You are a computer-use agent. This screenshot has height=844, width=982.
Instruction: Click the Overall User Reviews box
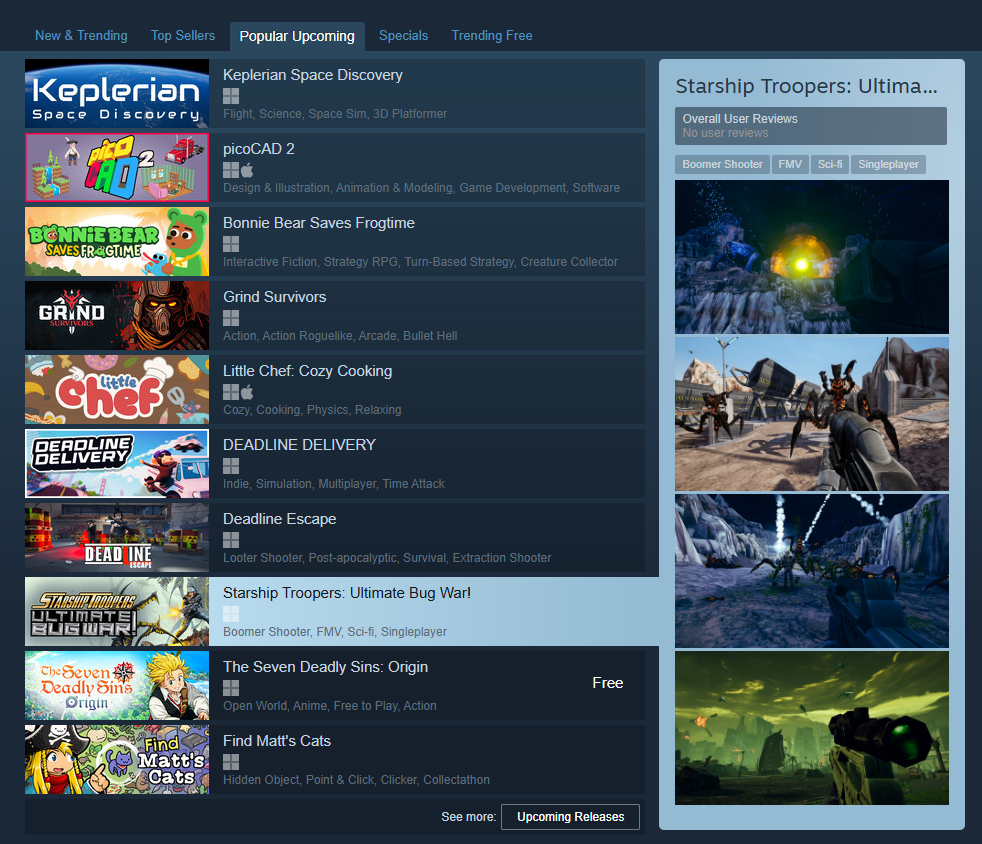click(810, 126)
